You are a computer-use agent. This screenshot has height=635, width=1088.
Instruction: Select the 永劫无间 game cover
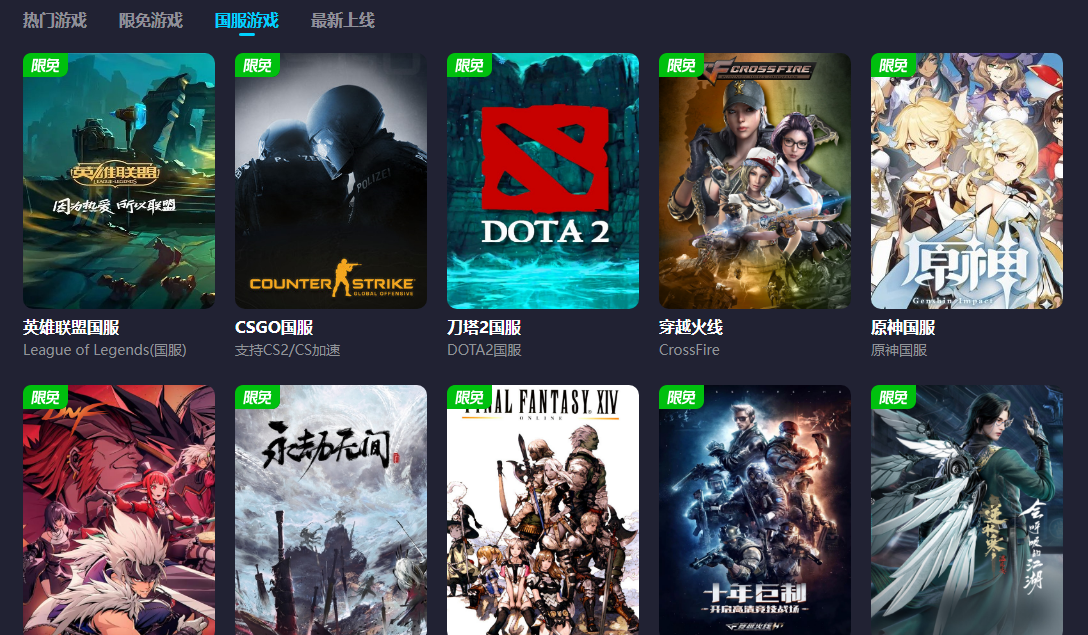331,510
